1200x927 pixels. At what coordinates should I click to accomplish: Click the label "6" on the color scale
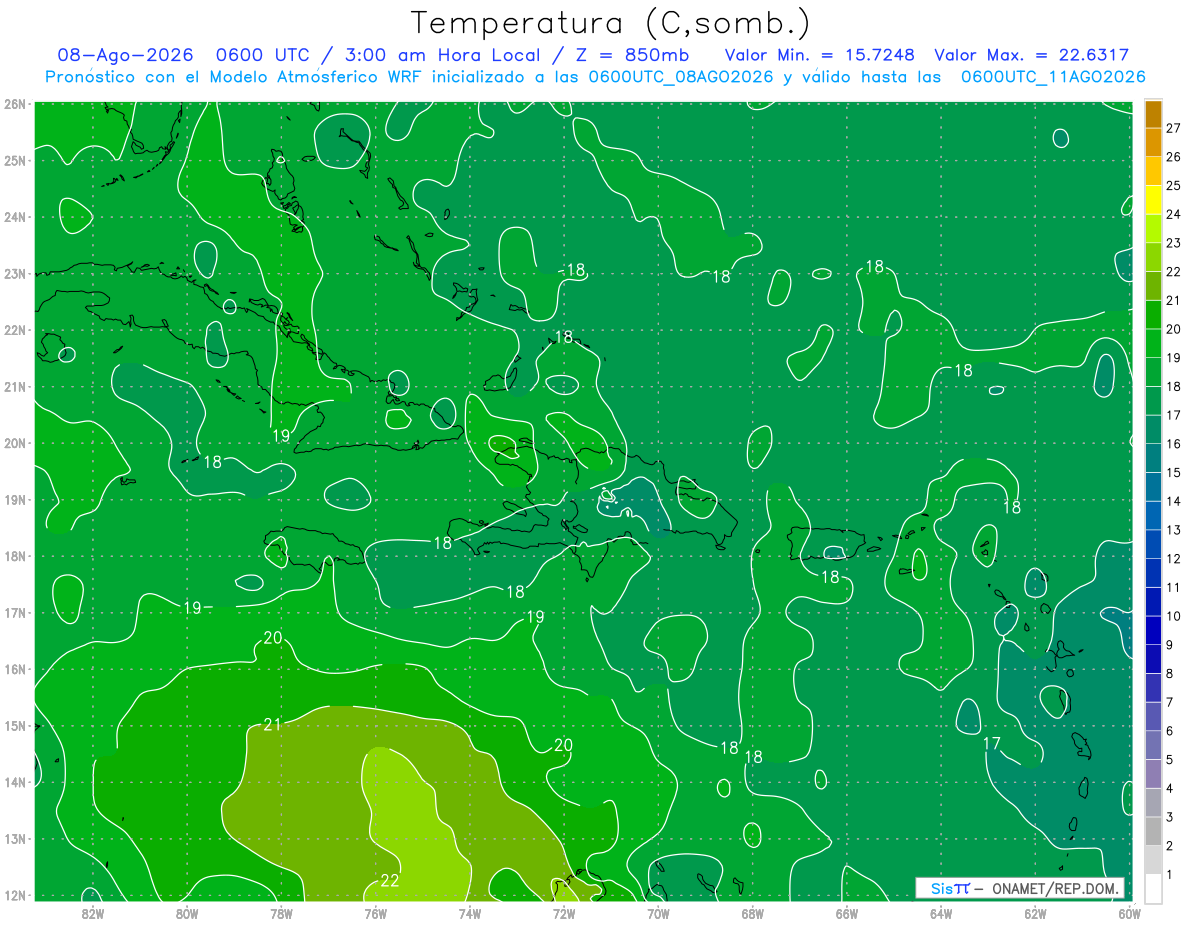pyautogui.click(x=1170, y=731)
